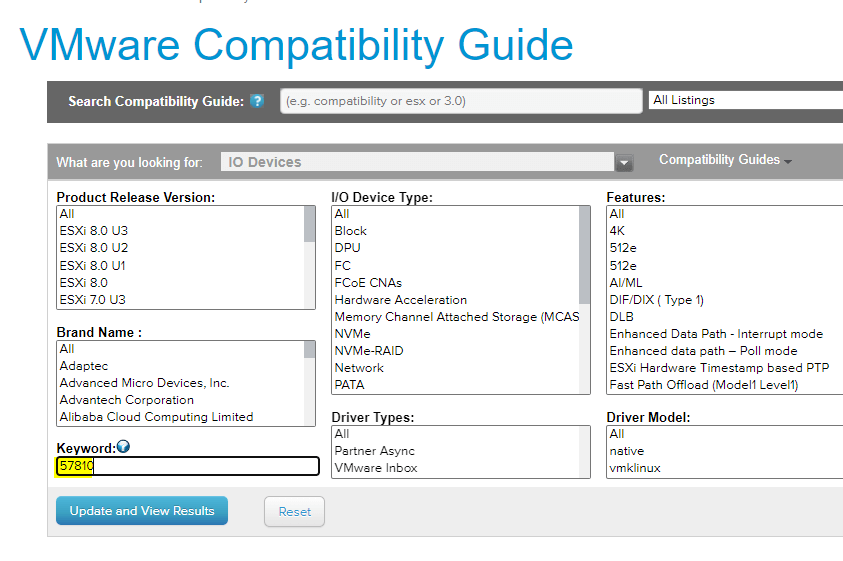The width and height of the screenshot is (843, 561).
Task: Click the Product Release Version scrollbar thumb
Action: click(x=309, y=224)
